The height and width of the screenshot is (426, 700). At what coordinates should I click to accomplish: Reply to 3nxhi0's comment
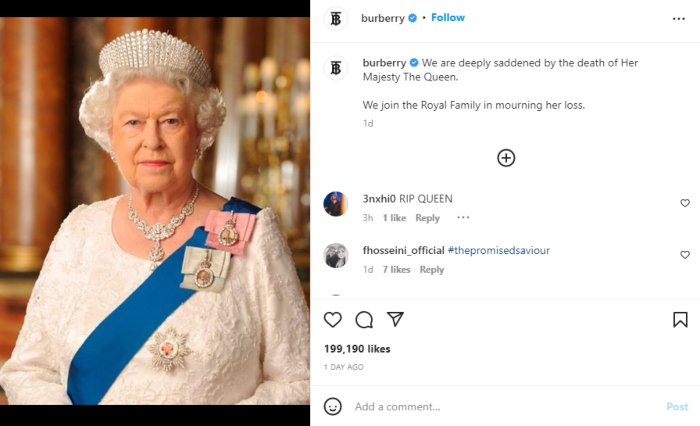pyautogui.click(x=427, y=218)
